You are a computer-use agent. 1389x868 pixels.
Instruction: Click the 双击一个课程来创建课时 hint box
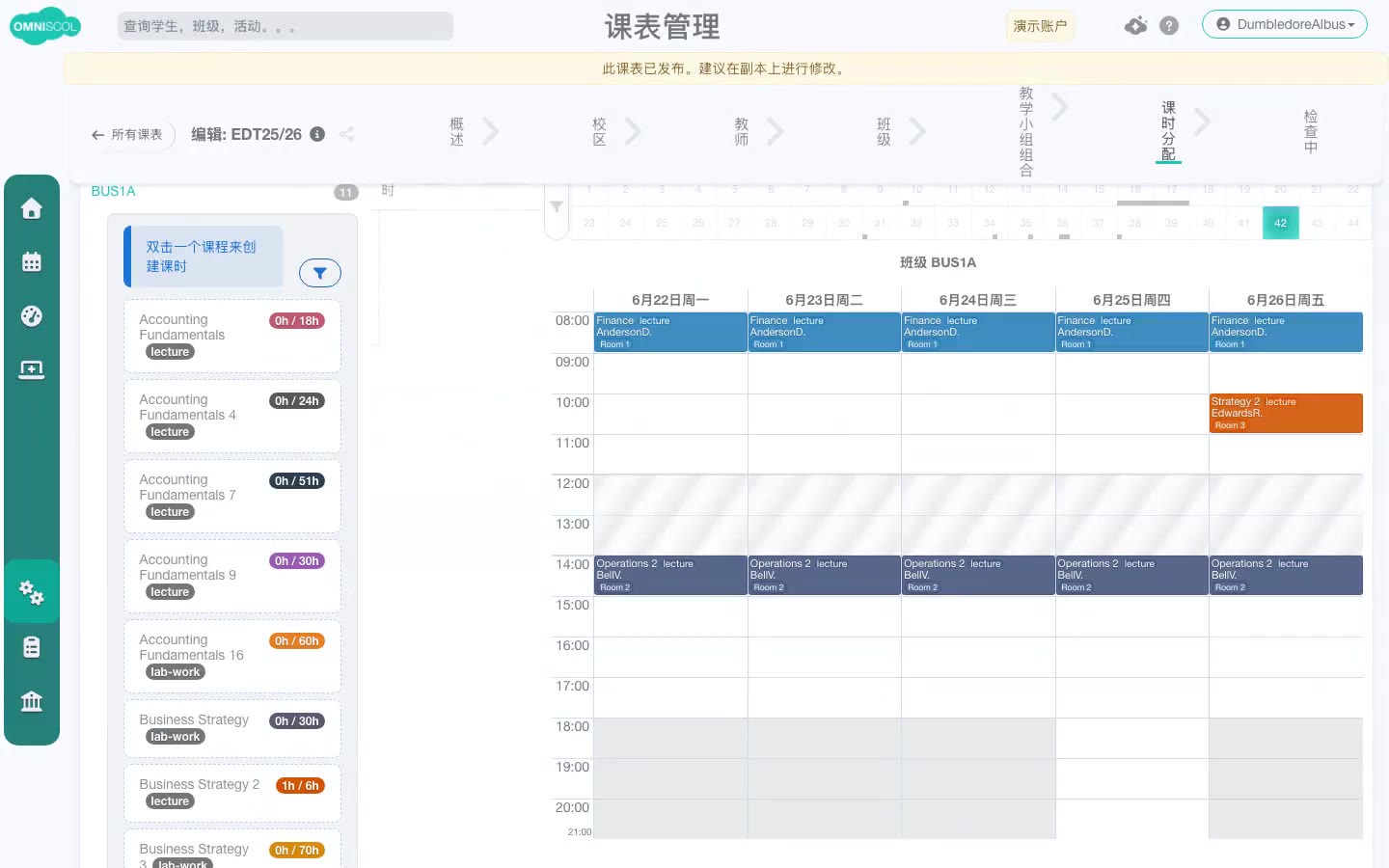pyautogui.click(x=204, y=257)
